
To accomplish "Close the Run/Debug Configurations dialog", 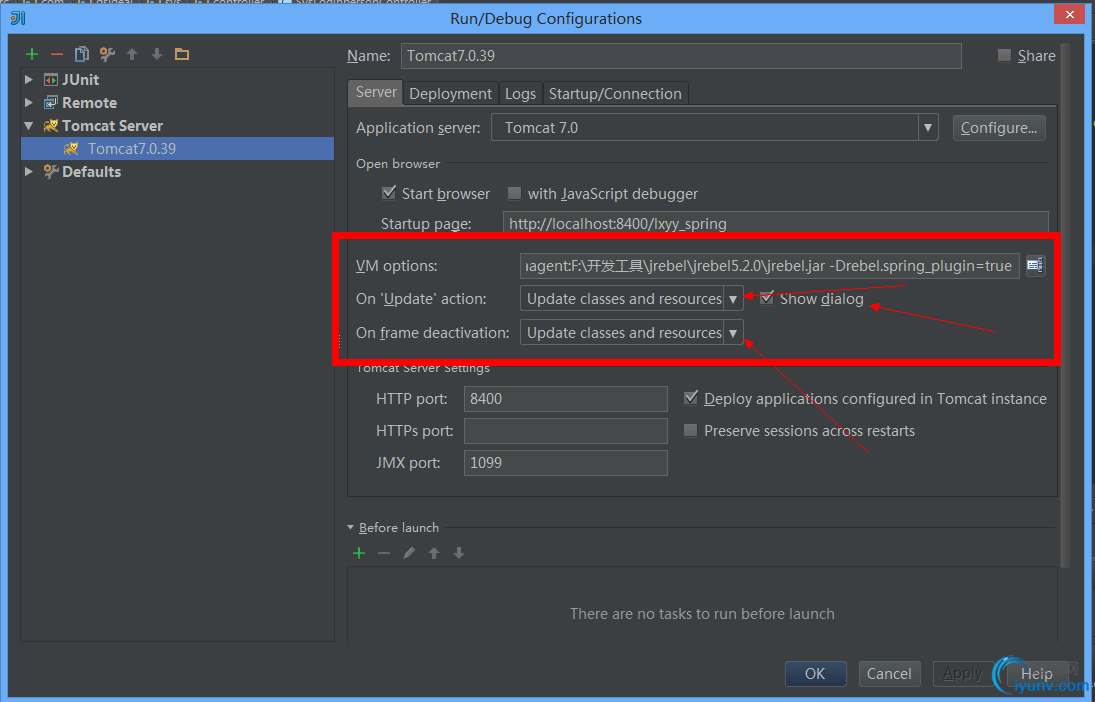I will (x=1069, y=14).
